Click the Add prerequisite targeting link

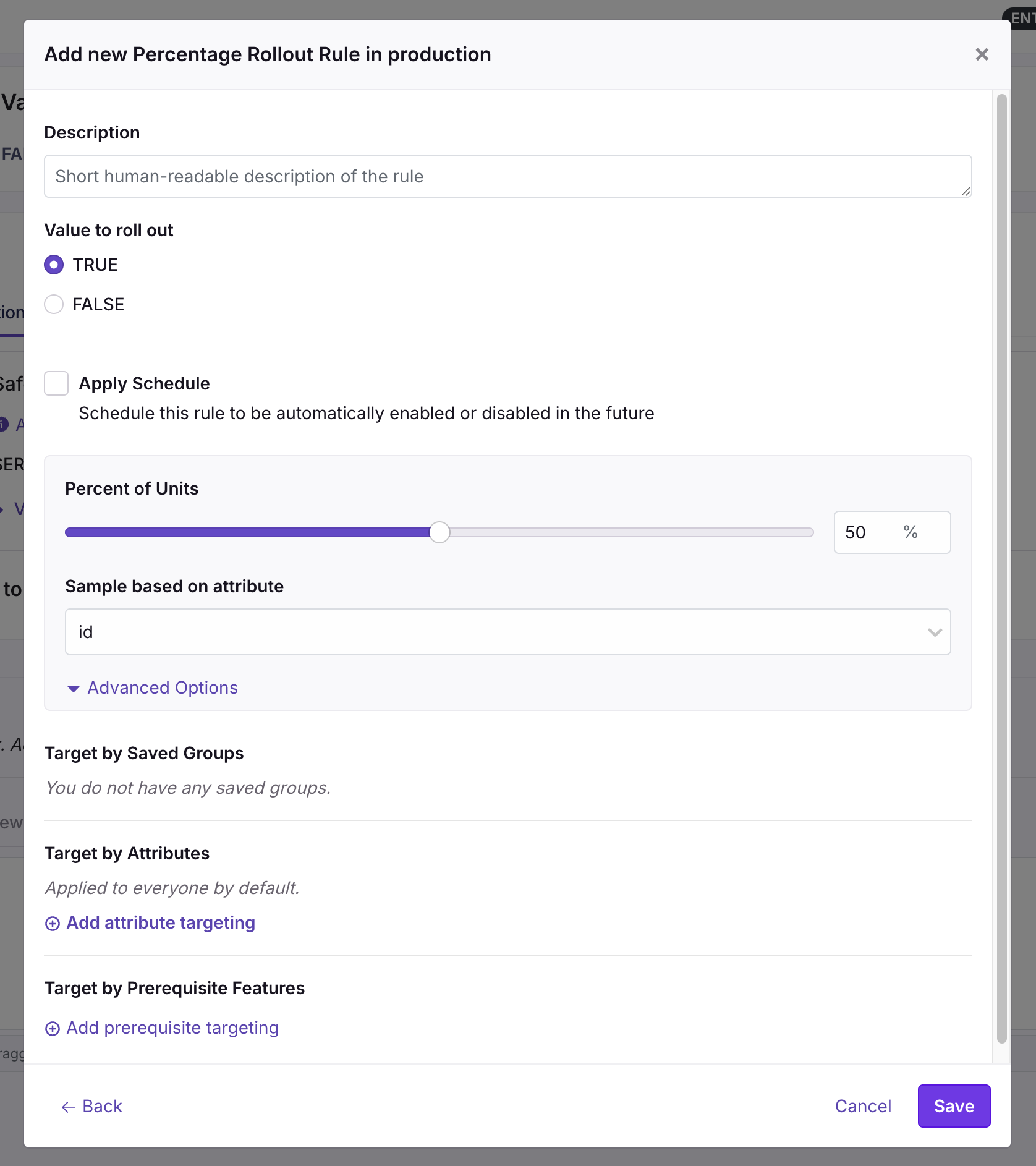(172, 1028)
